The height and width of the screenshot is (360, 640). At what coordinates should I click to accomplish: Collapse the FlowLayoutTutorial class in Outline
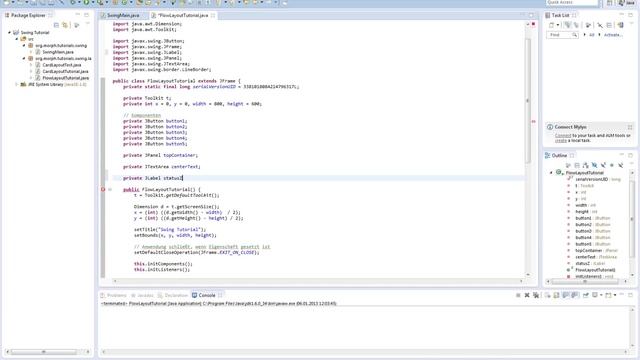tap(551, 173)
